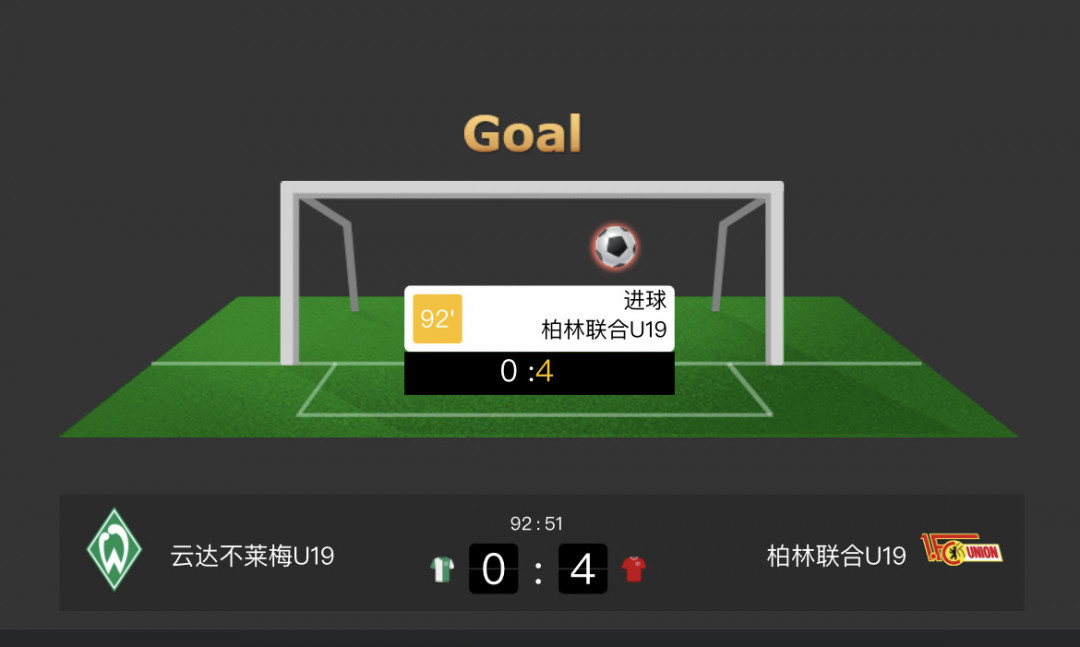Click the match clock 92:51
This screenshot has height=647, width=1080.
click(537, 524)
